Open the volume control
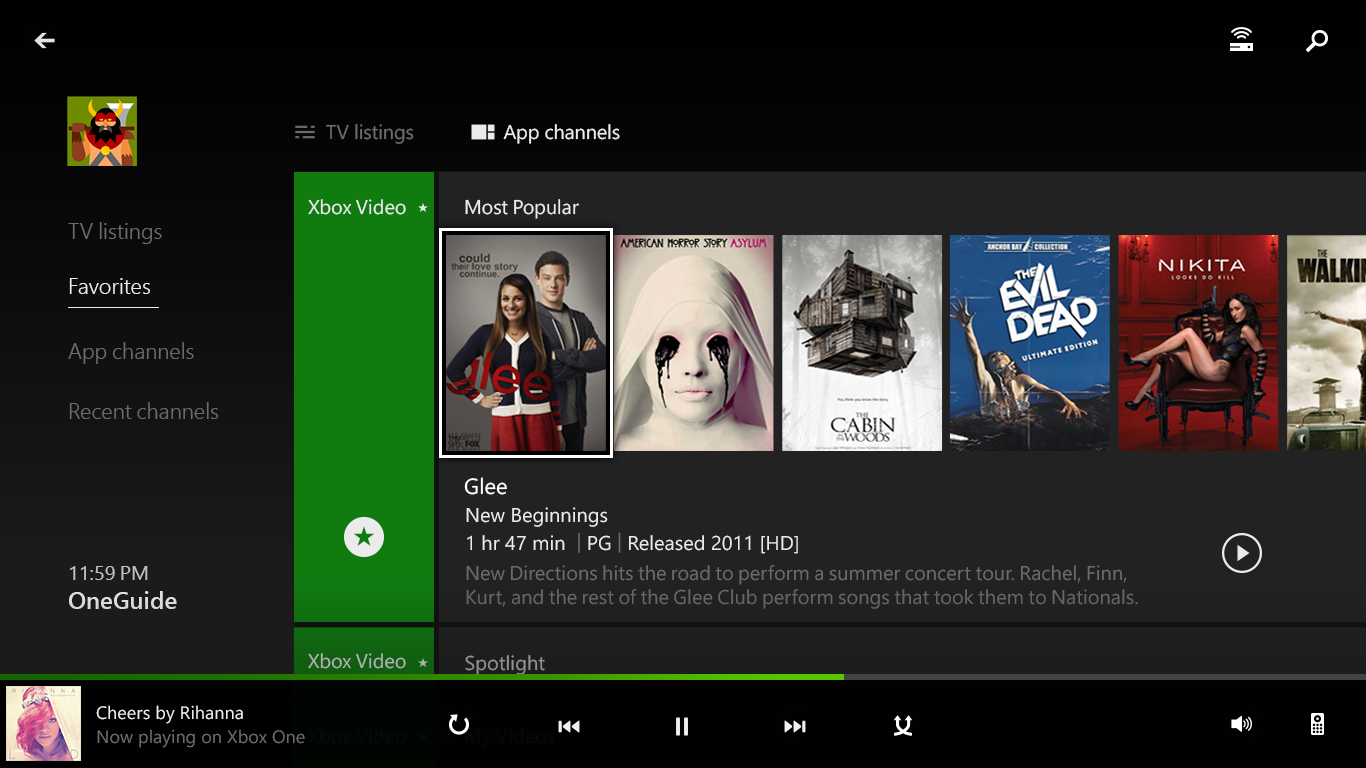1366x768 pixels. tap(1241, 725)
